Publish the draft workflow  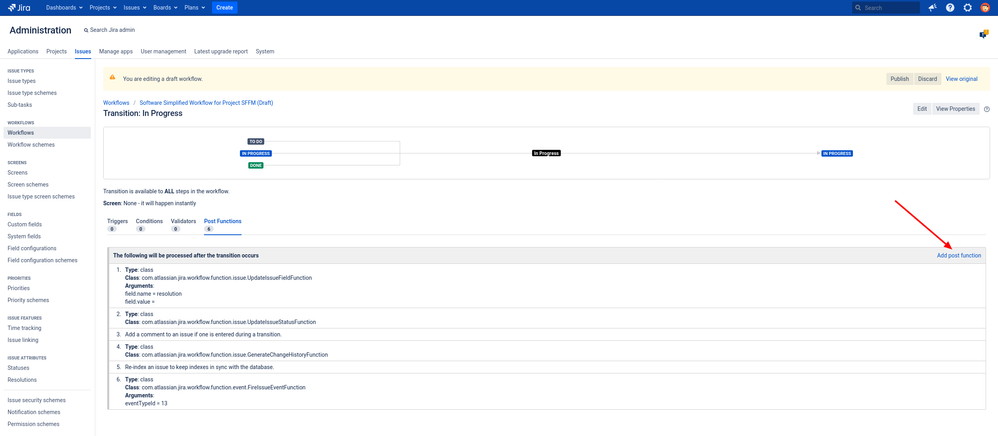pos(900,79)
